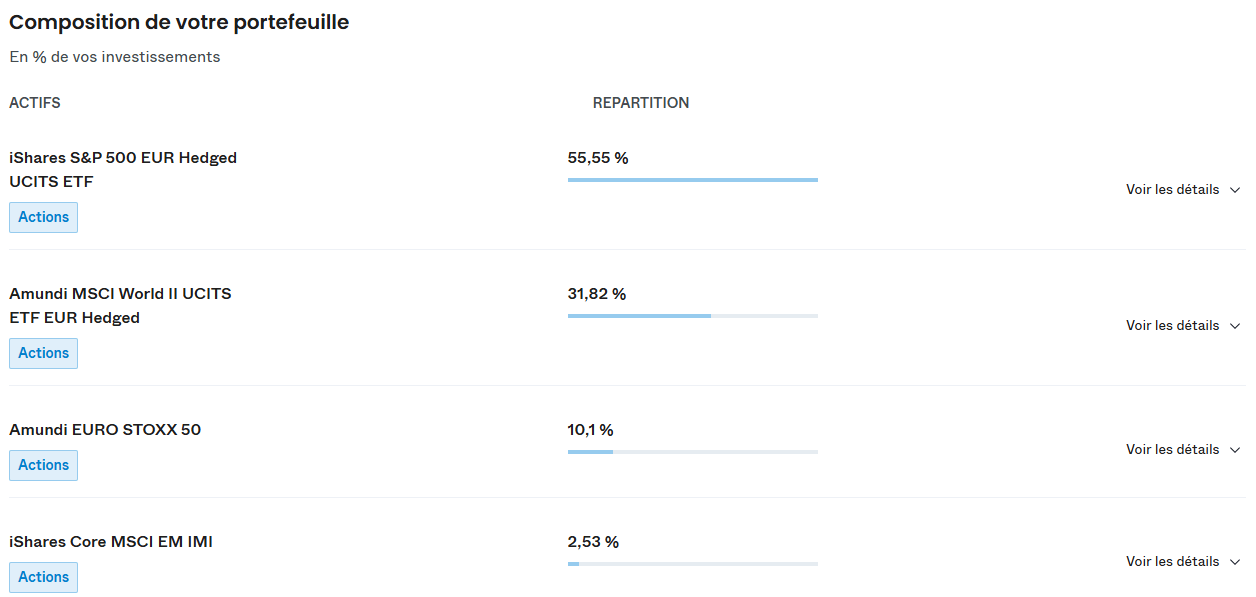Click the 31,82 % allocation progress bar

[x=692, y=316]
